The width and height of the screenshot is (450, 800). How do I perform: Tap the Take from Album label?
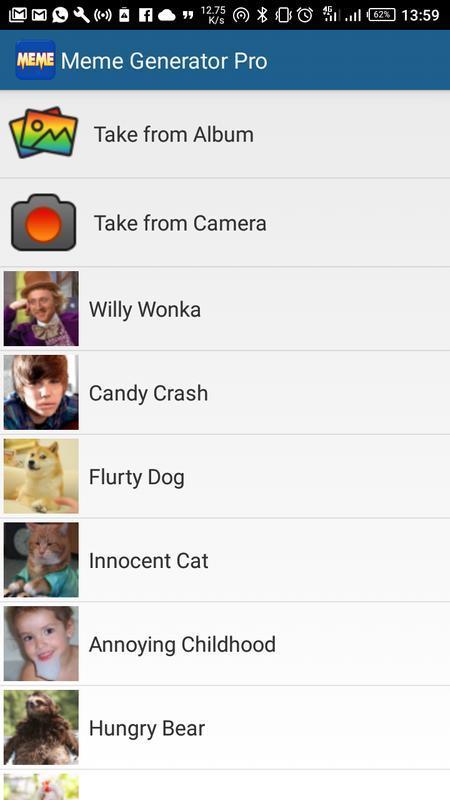[x=173, y=135]
